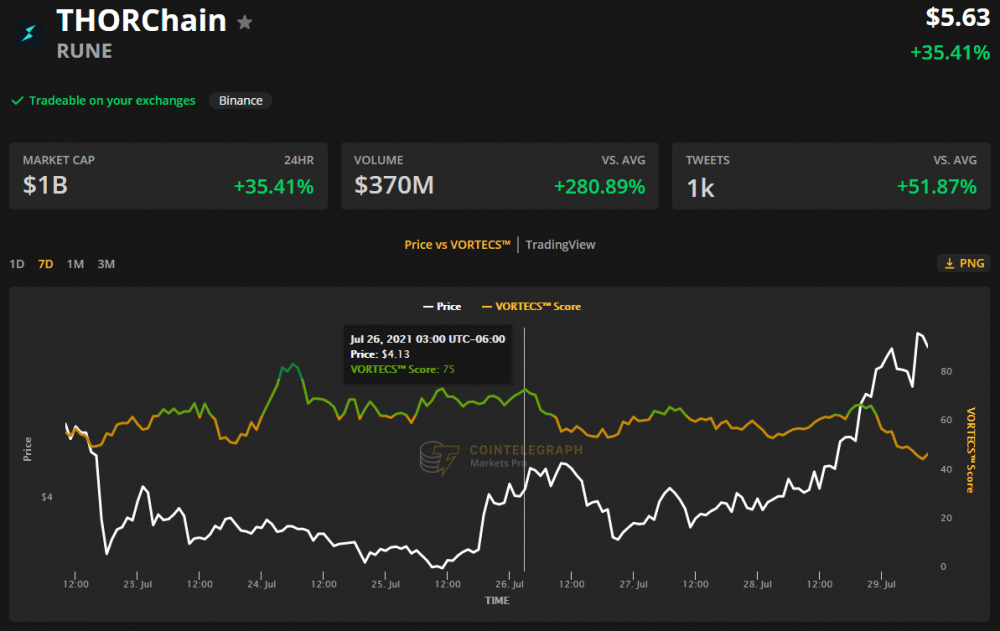Viewport: 1000px width, 631px height.
Task: Click the PNG download arrow icon
Action: tap(950, 264)
